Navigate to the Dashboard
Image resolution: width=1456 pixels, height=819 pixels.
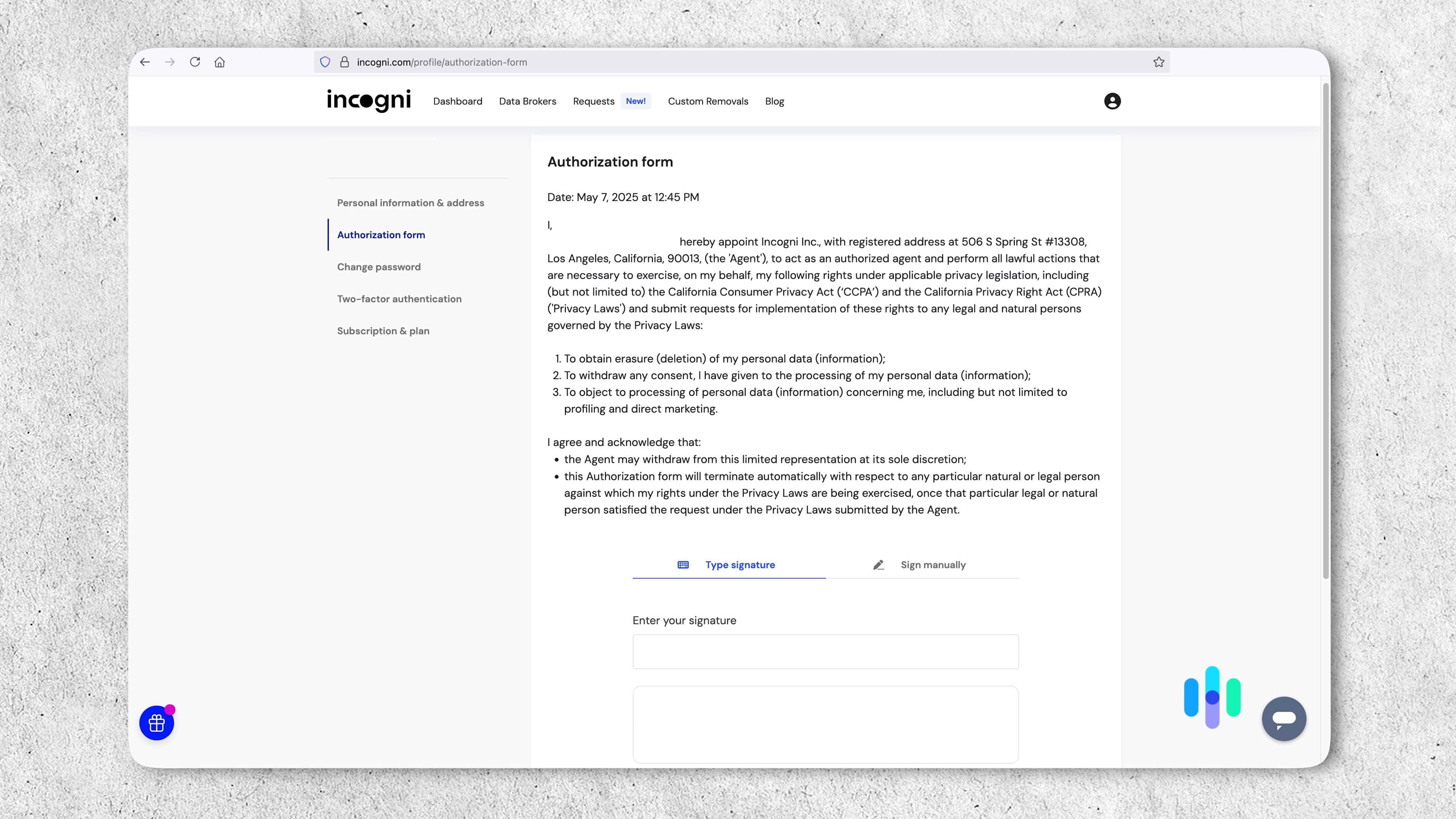(x=457, y=101)
